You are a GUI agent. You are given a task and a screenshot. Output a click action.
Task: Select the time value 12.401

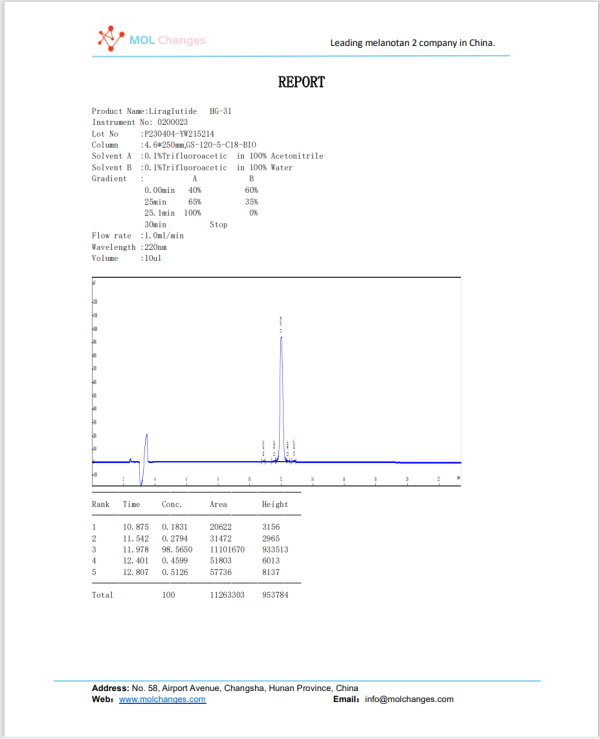click(136, 561)
